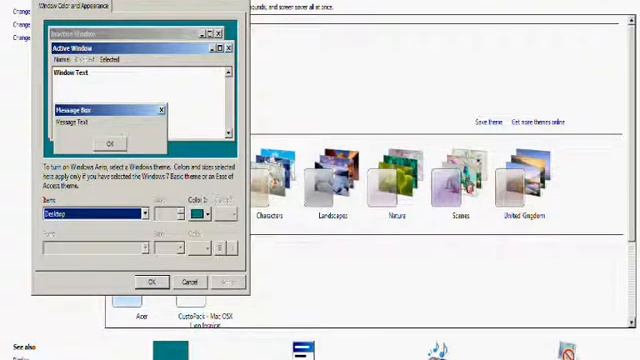
Task: Select the CustoPack Mac OSX theme
Action: coord(205,320)
